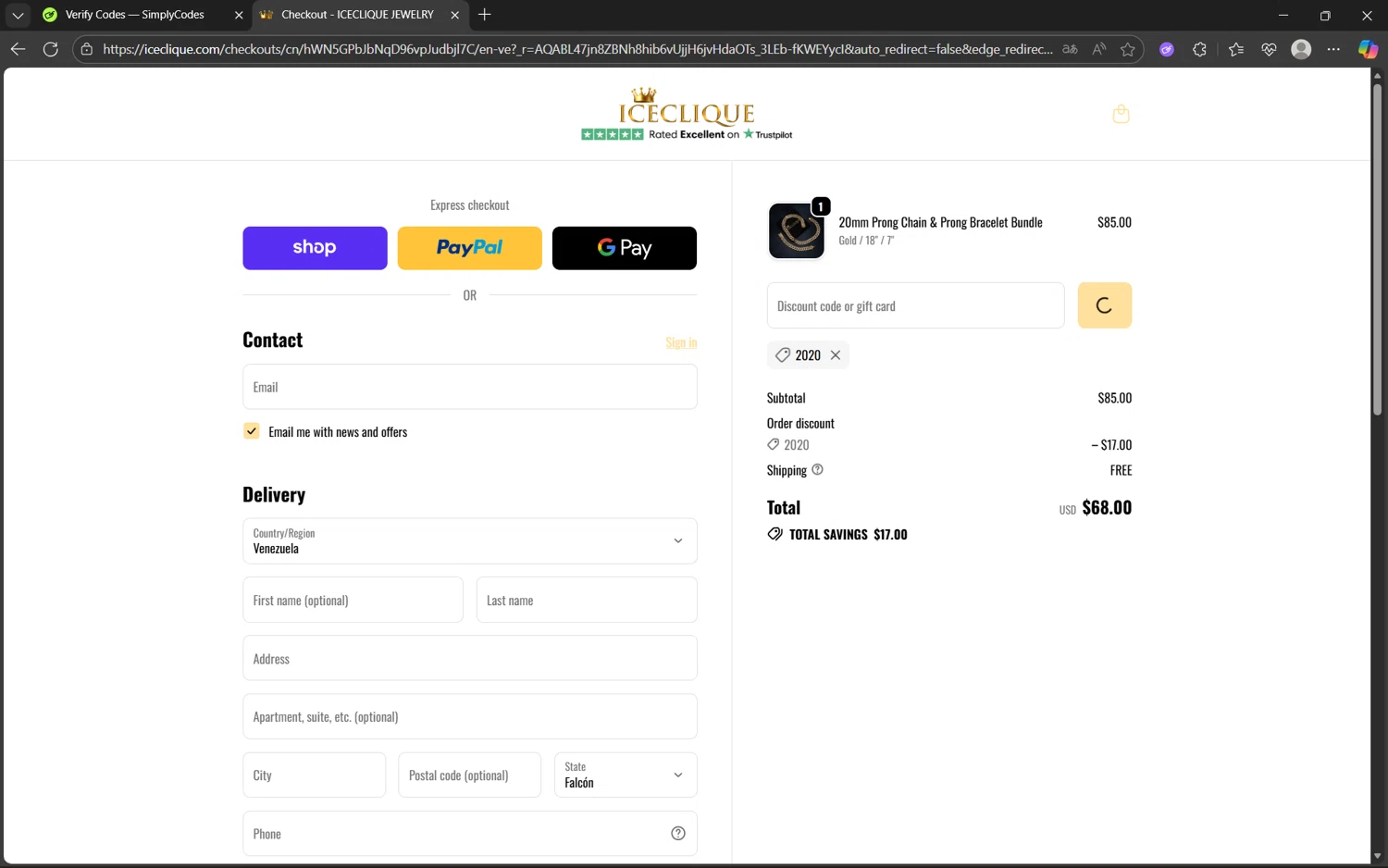Open the translate icon in address bar
Image resolution: width=1388 pixels, height=868 pixels.
coord(1071,49)
